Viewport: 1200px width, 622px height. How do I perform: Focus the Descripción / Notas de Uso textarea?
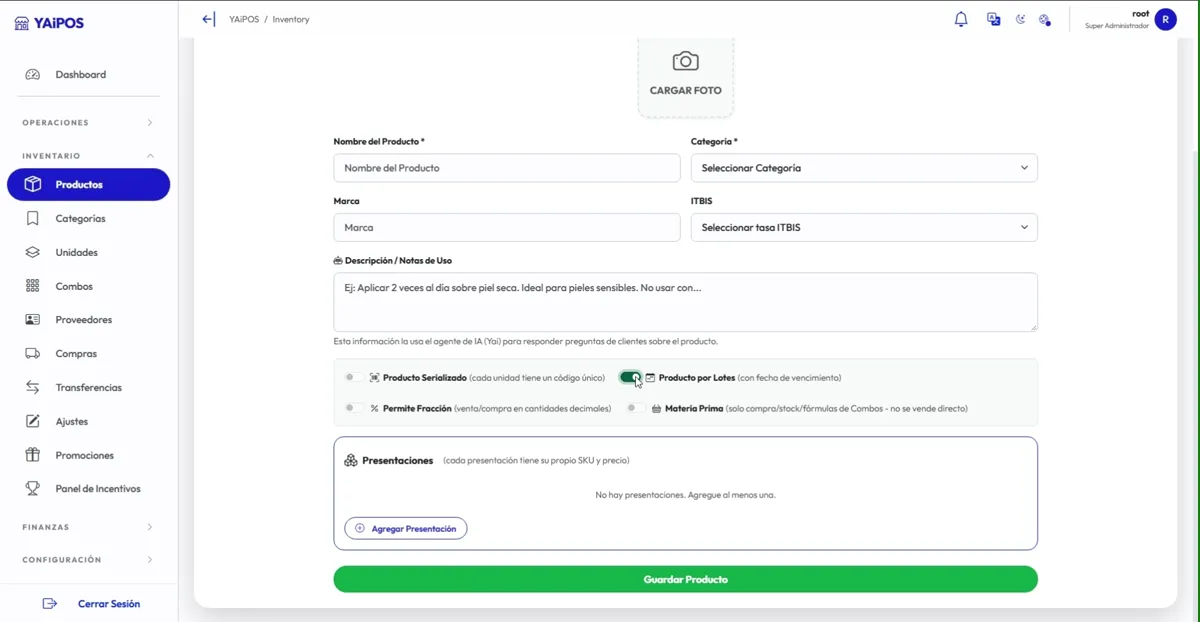point(685,302)
